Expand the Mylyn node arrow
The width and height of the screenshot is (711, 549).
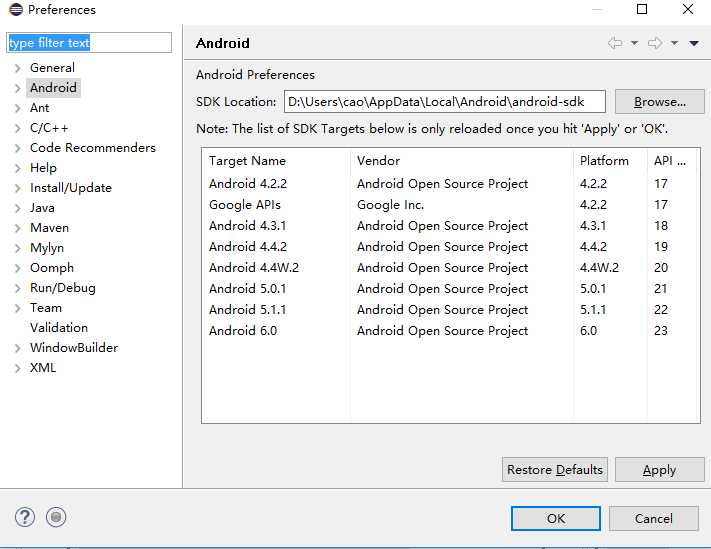[x=18, y=248]
